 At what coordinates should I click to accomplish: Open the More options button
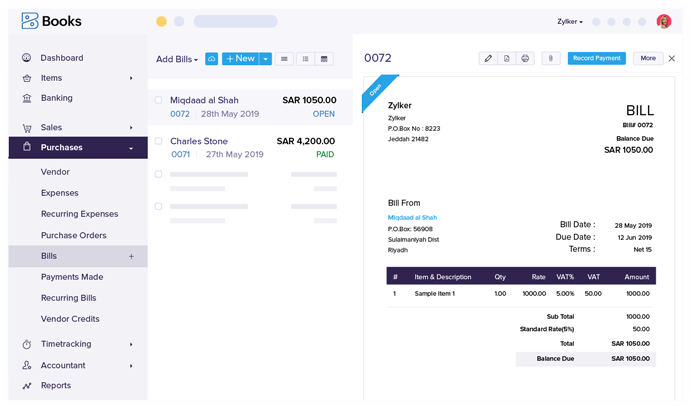[648, 58]
